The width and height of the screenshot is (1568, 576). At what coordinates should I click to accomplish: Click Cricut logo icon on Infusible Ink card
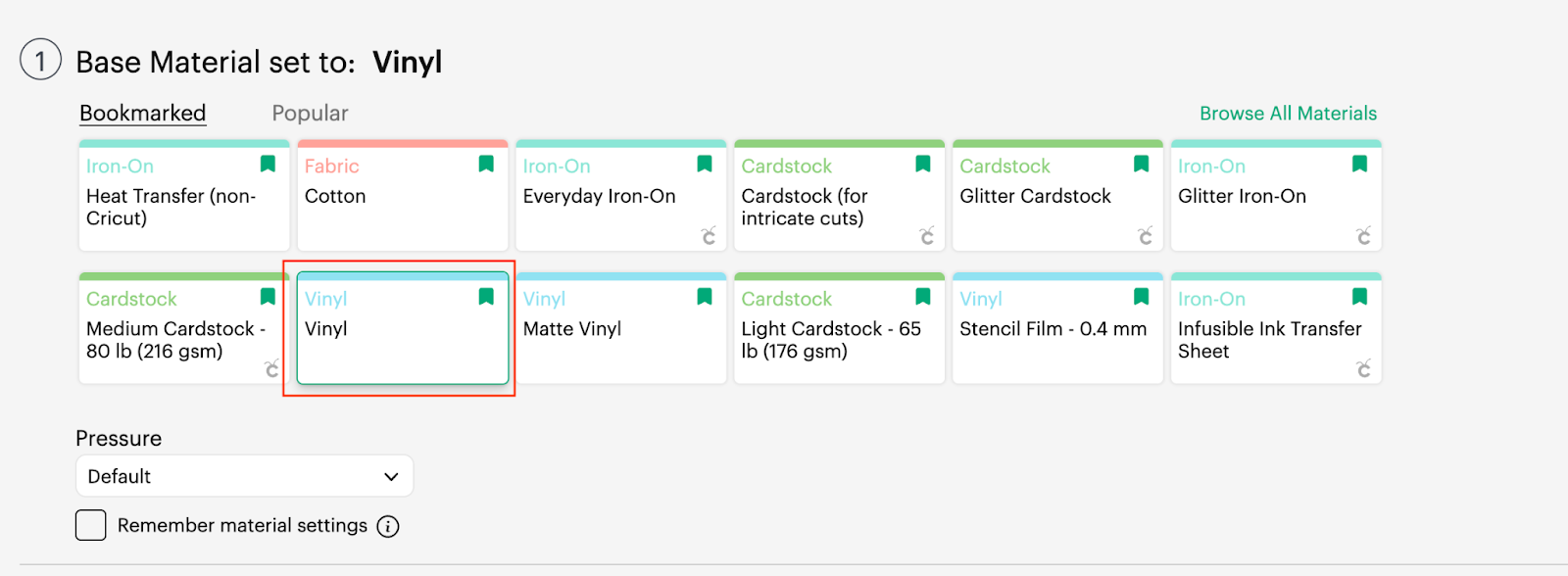click(1363, 368)
